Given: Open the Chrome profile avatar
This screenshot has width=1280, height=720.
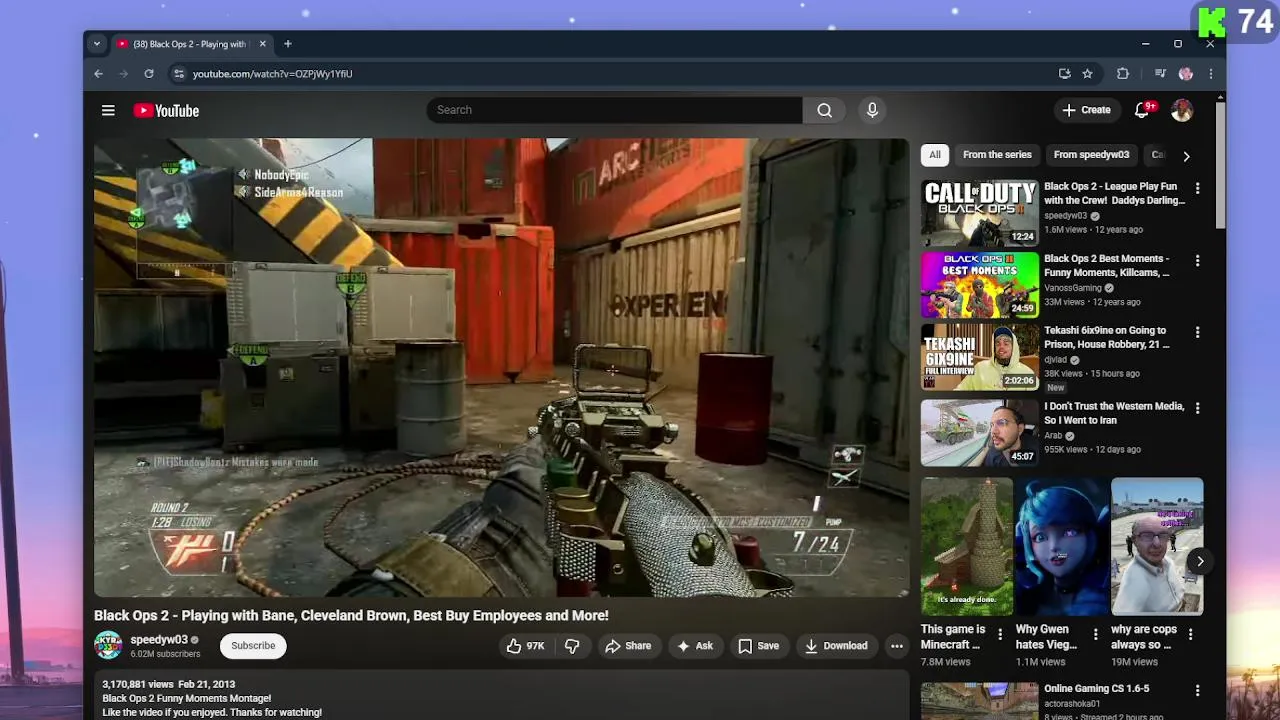Looking at the screenshot, I should (1186, 74).
